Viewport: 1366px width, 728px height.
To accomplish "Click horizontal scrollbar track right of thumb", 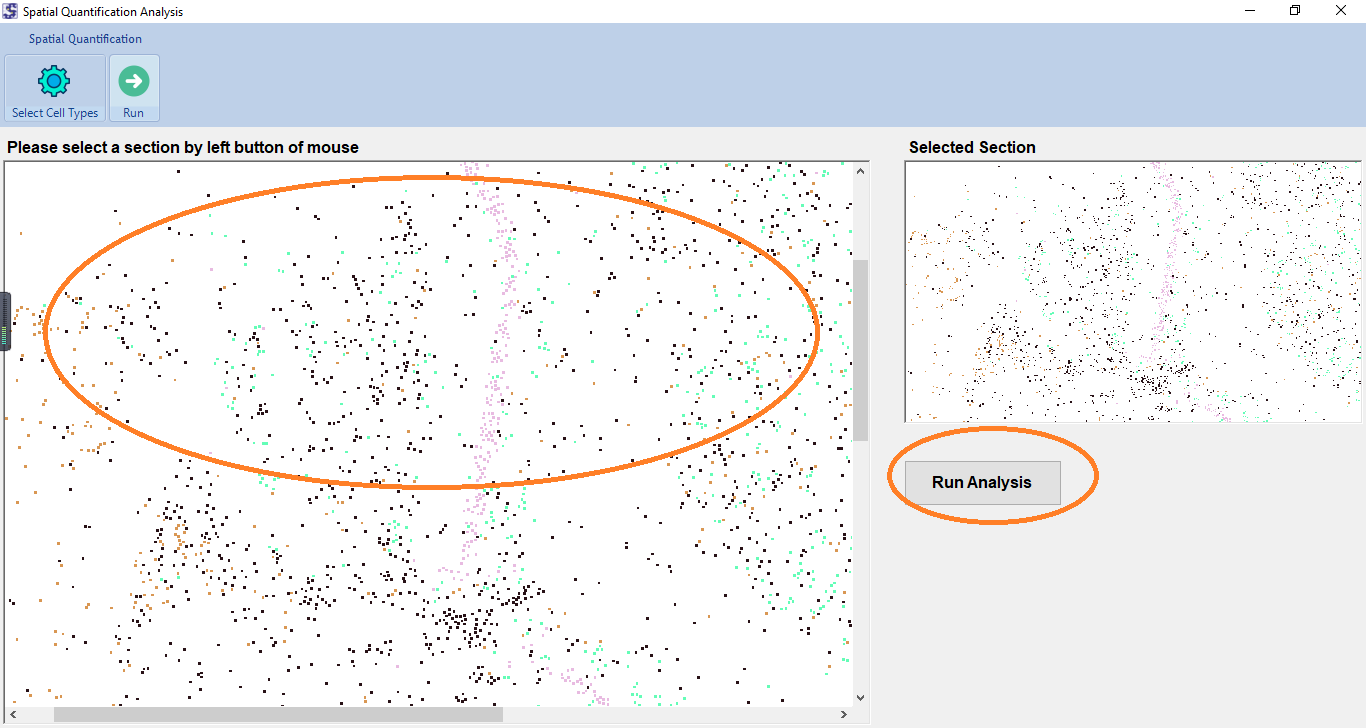I will coord(670,714).
